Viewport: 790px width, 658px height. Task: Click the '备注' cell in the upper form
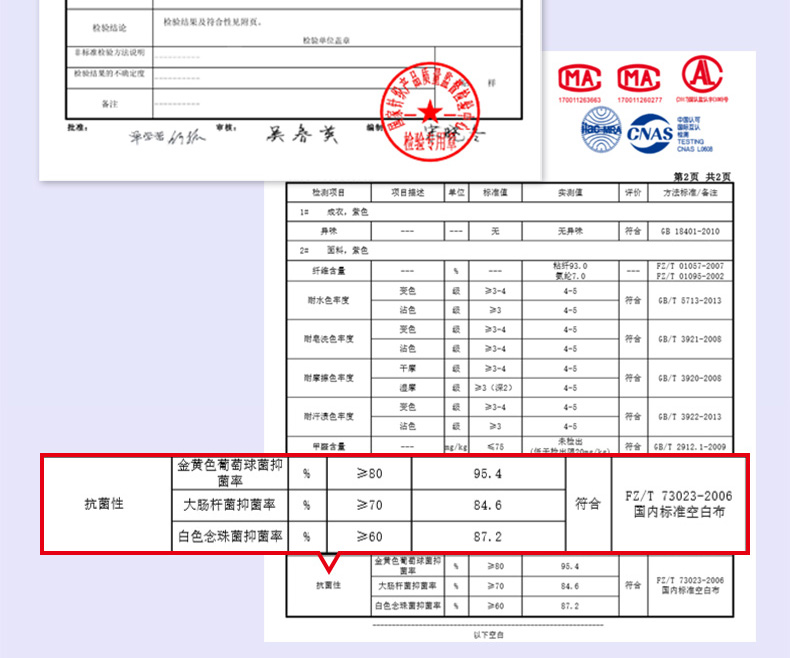tap(109, 104)
